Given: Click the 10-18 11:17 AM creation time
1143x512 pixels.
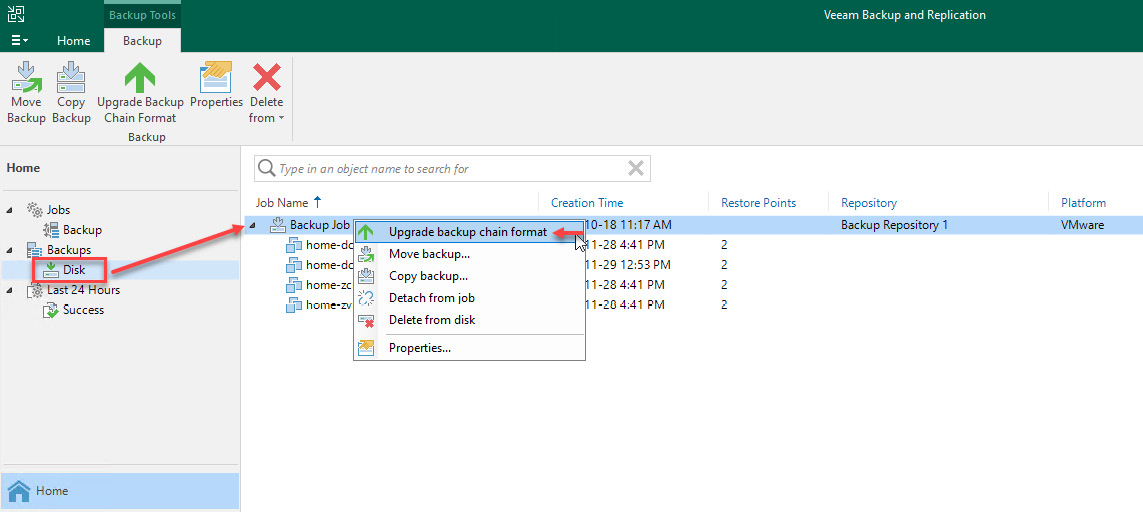Looking at the screenshot, I should [628, 225].
